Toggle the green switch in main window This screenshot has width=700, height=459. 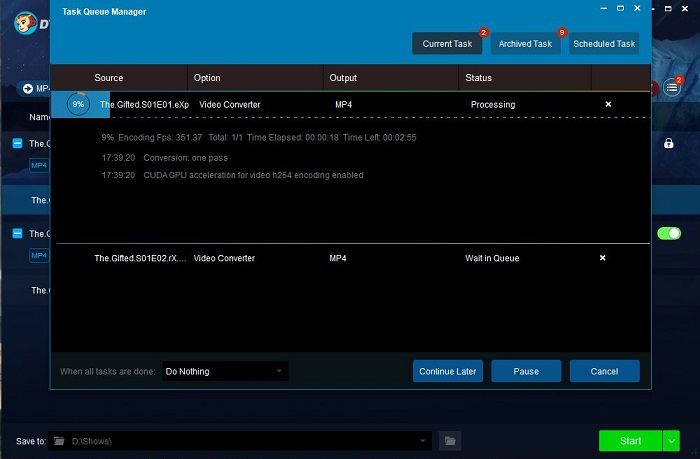click(x=669, y=233)
